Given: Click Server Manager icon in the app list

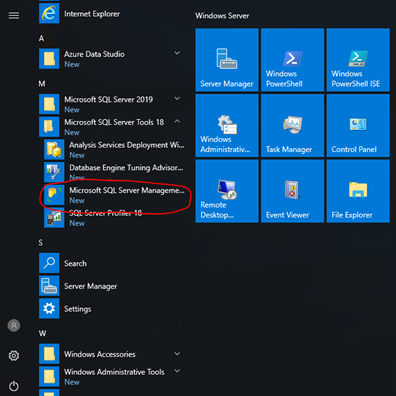Looking at the screenshot, I should pos(49,286).
